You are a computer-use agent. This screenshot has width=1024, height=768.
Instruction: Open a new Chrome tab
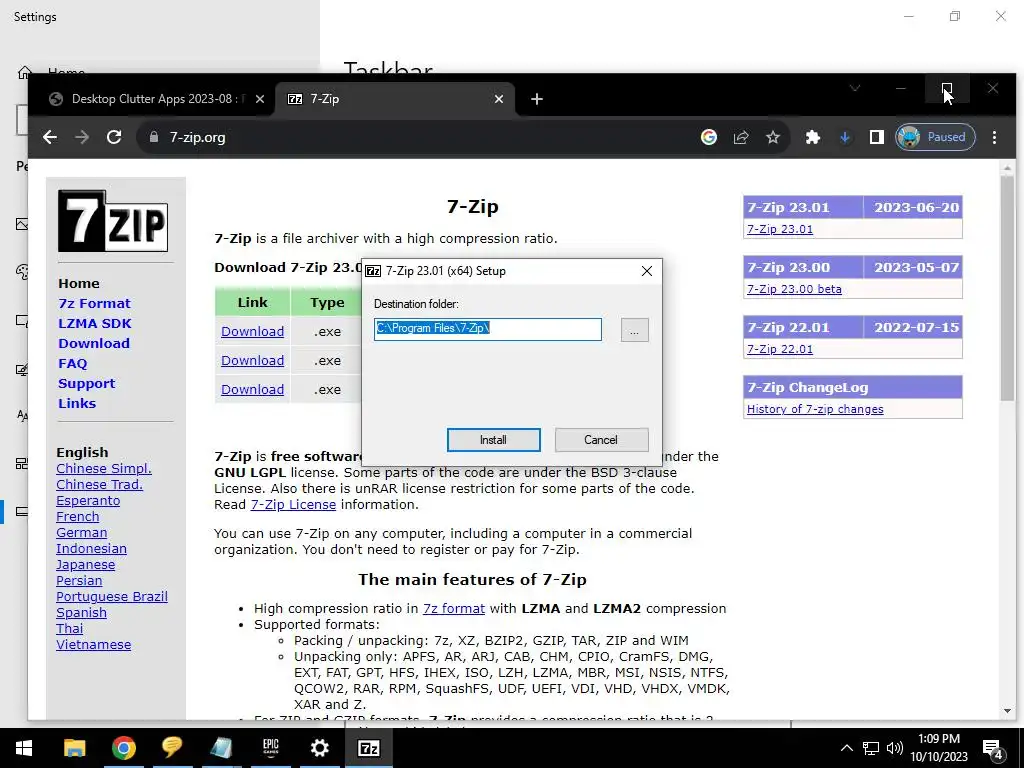(x=537, y=99)
